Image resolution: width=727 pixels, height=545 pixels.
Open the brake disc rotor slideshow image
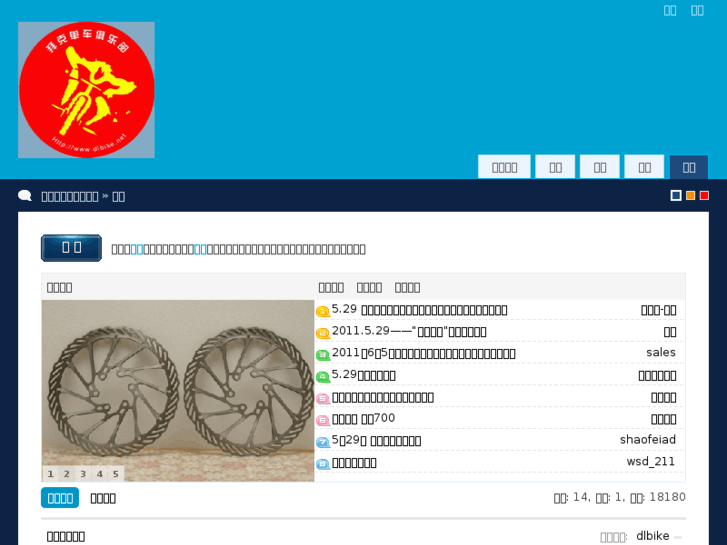coord(178,391)
